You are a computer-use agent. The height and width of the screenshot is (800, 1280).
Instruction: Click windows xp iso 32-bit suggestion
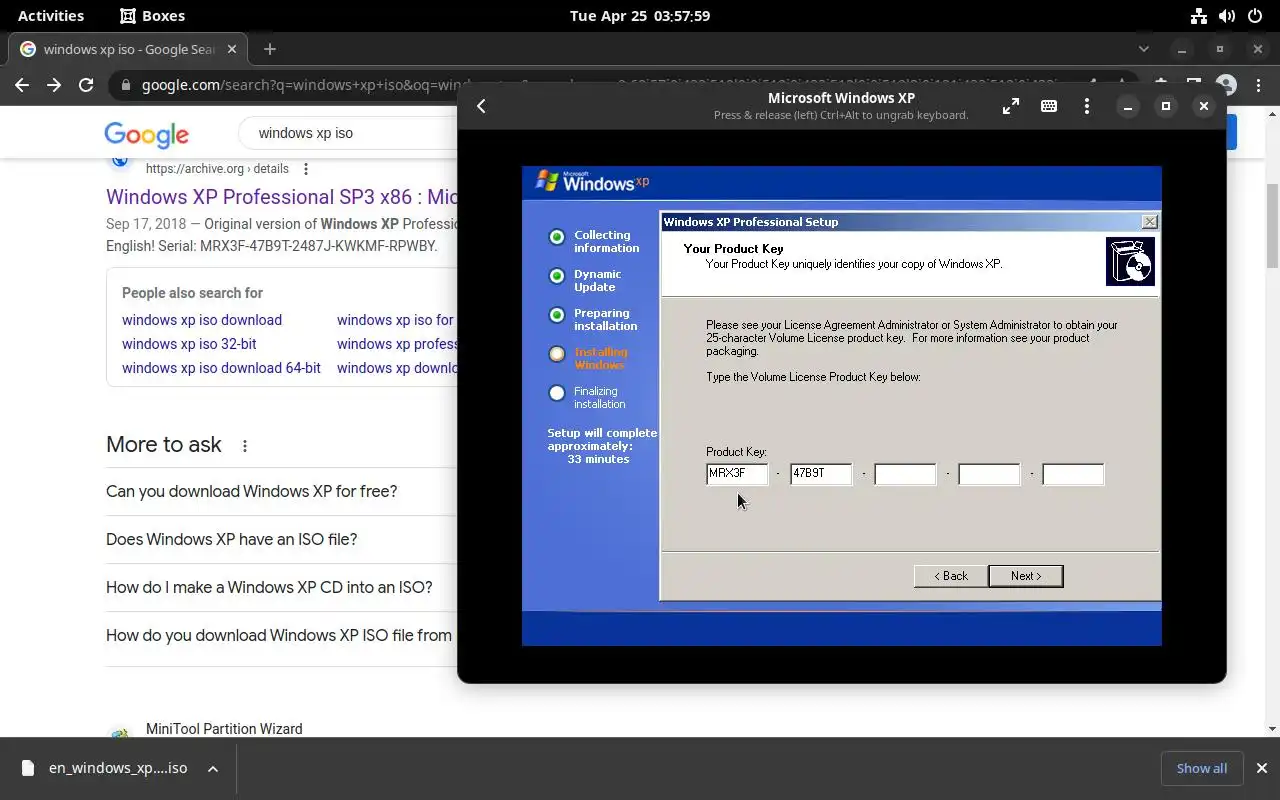coord(189,344)
